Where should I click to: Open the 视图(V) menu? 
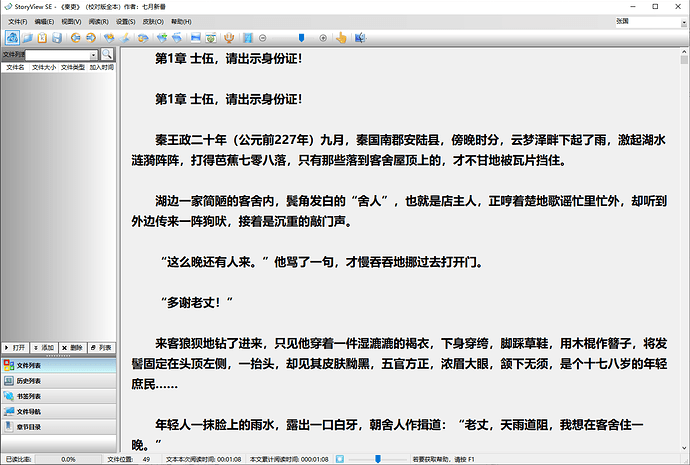click(71, 22)
